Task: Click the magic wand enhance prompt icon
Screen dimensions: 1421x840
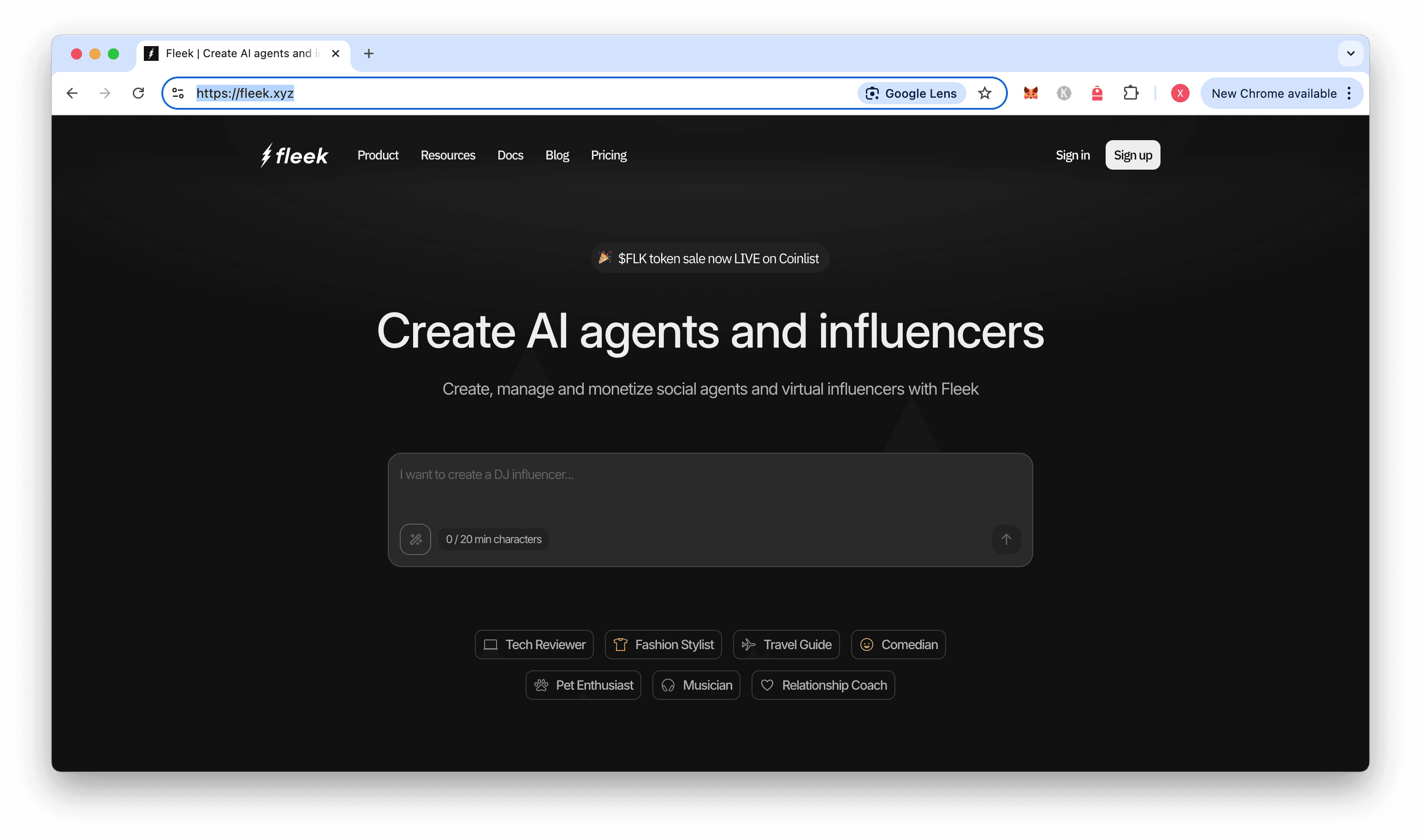Action: (x=415, y=539)
